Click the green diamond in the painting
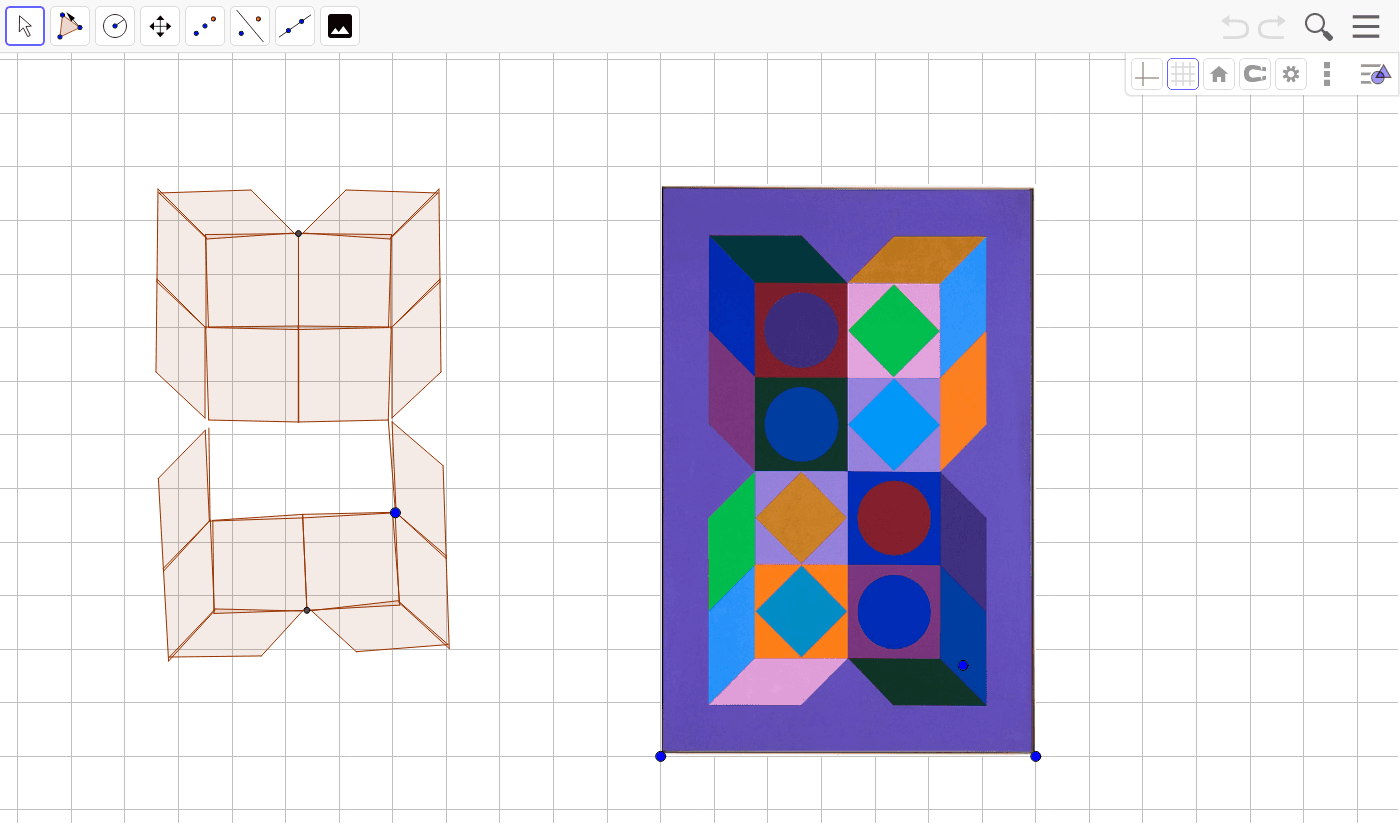 pyautogui.click(x=894, y=331)
